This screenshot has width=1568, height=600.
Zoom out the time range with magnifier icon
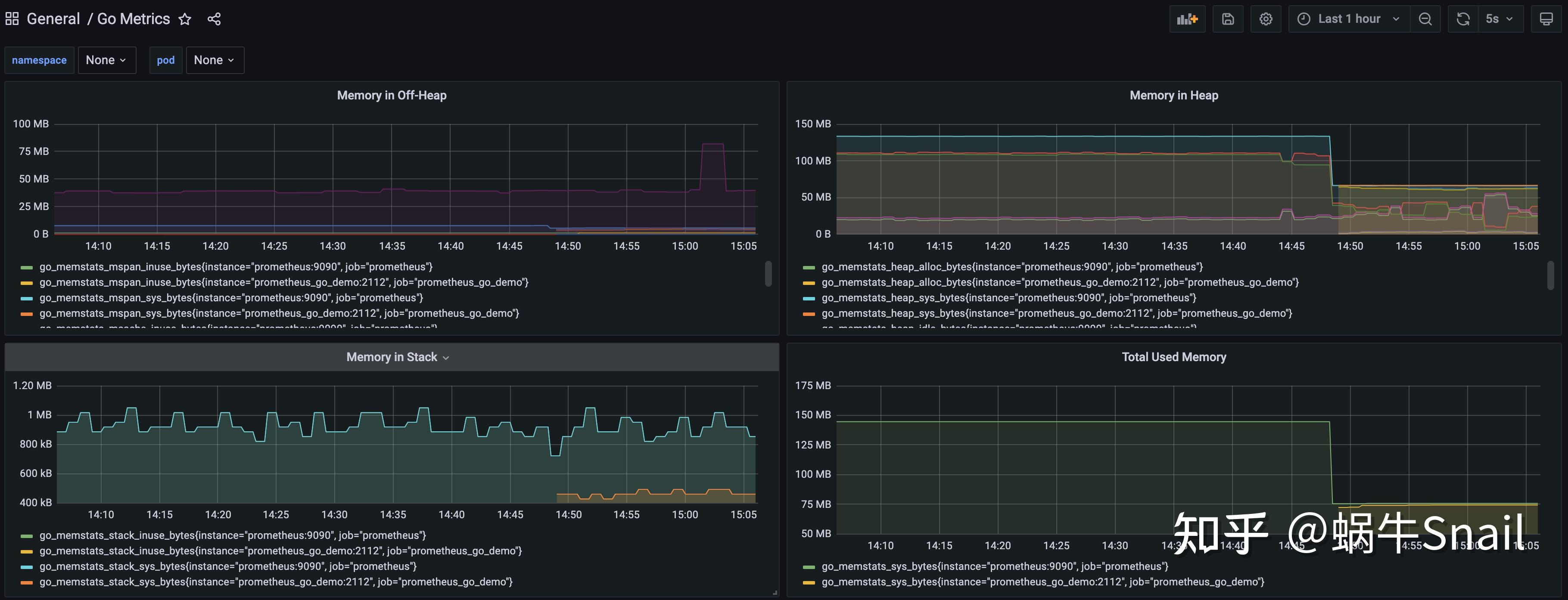[x=1425, y=19]
